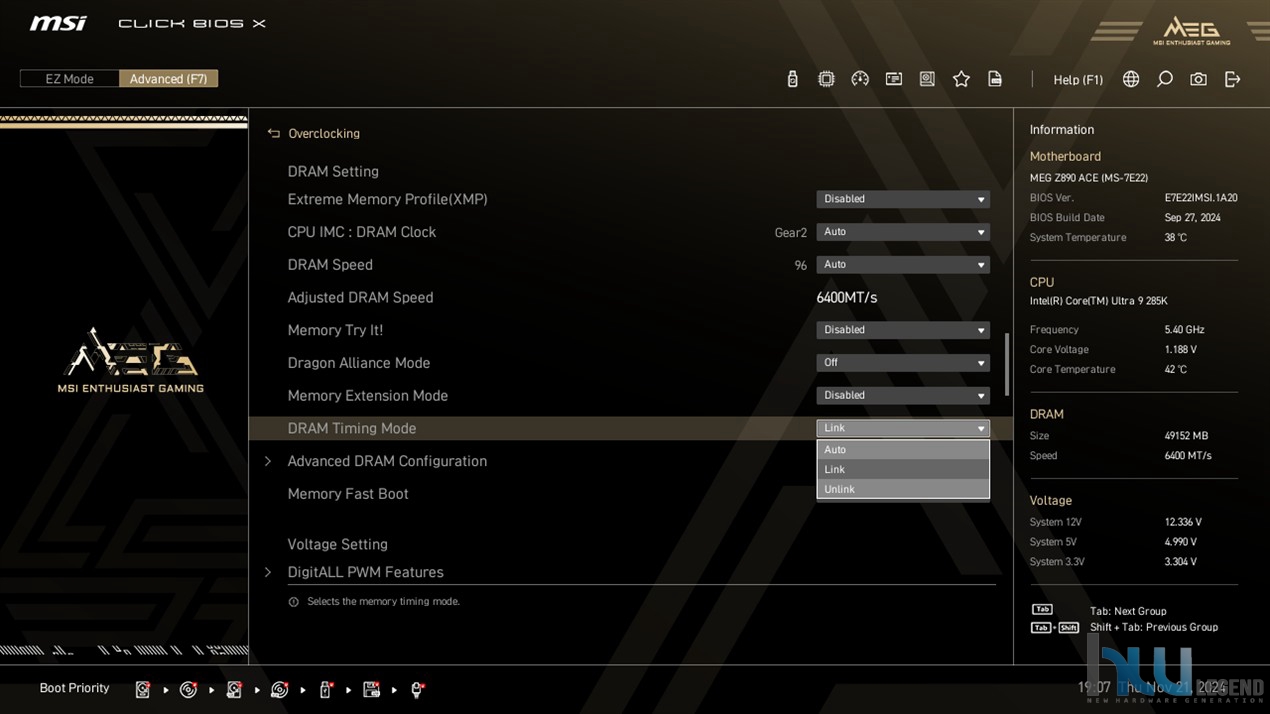Choose Link option in the open dropdown list
Viewport: 1270px width, 714px height.
coord(903,469)
